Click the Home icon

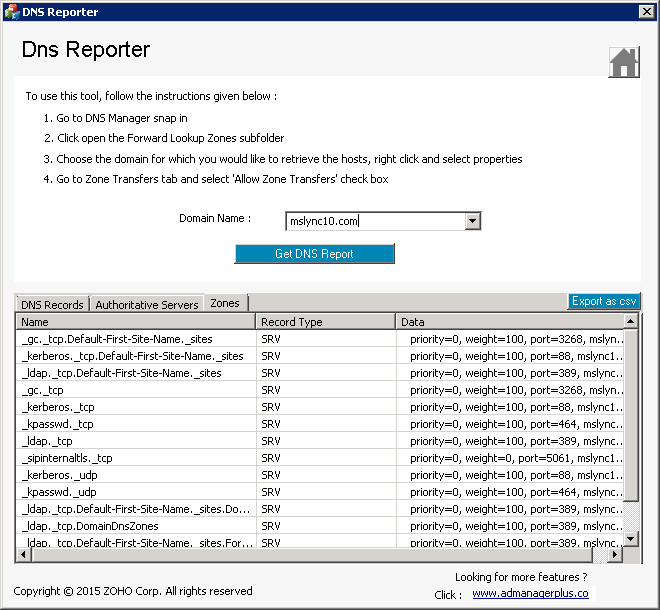624,62
